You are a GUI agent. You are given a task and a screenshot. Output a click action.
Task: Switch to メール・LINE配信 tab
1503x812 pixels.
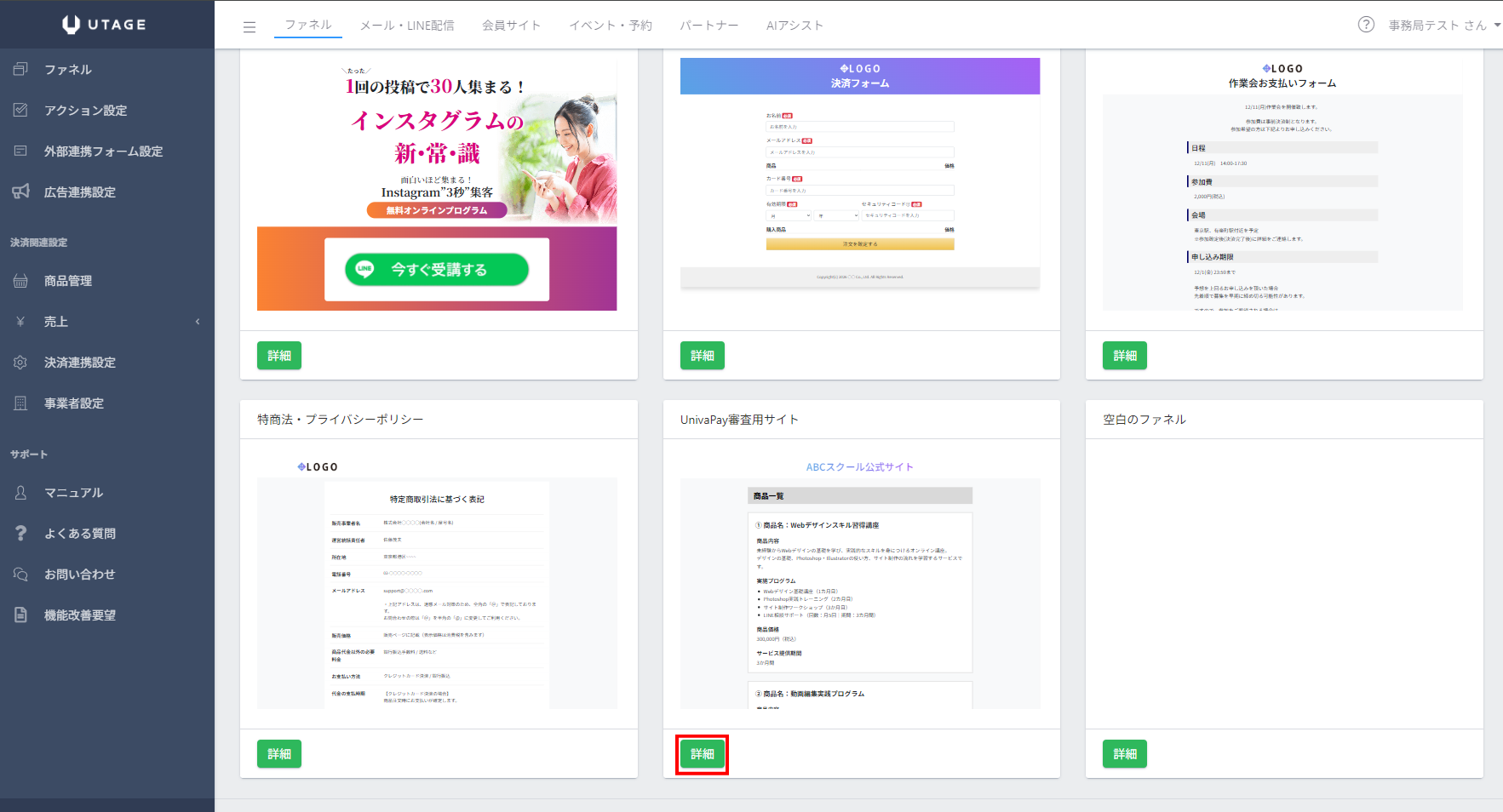(x=407, y=26)
